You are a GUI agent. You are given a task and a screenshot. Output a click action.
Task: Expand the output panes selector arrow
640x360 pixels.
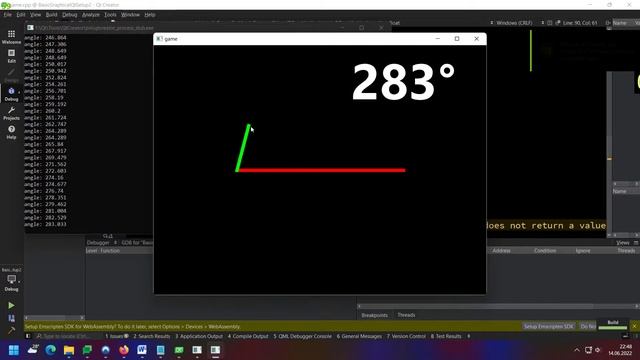[x=469, y=336]
